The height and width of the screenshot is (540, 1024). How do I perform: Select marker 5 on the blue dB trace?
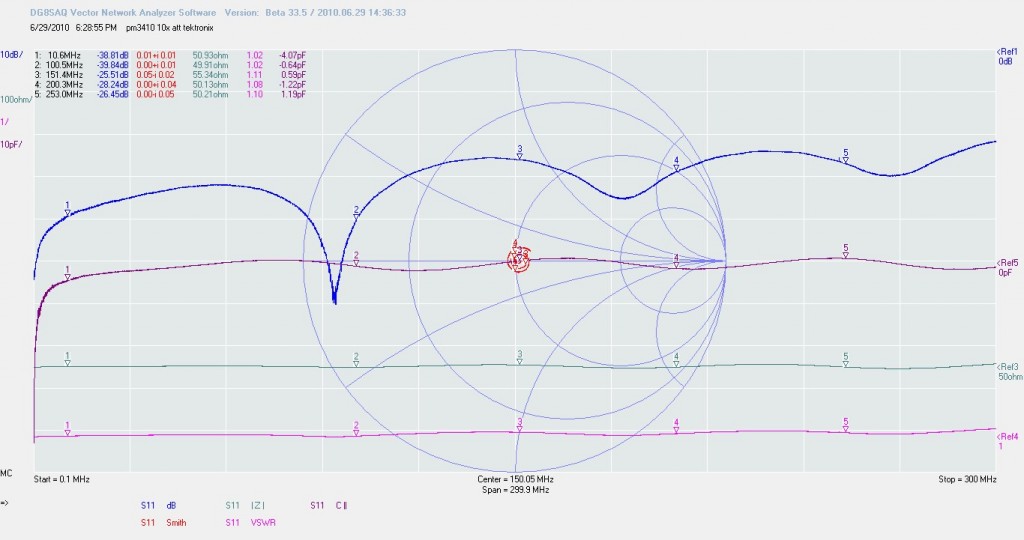coord(845,156)
